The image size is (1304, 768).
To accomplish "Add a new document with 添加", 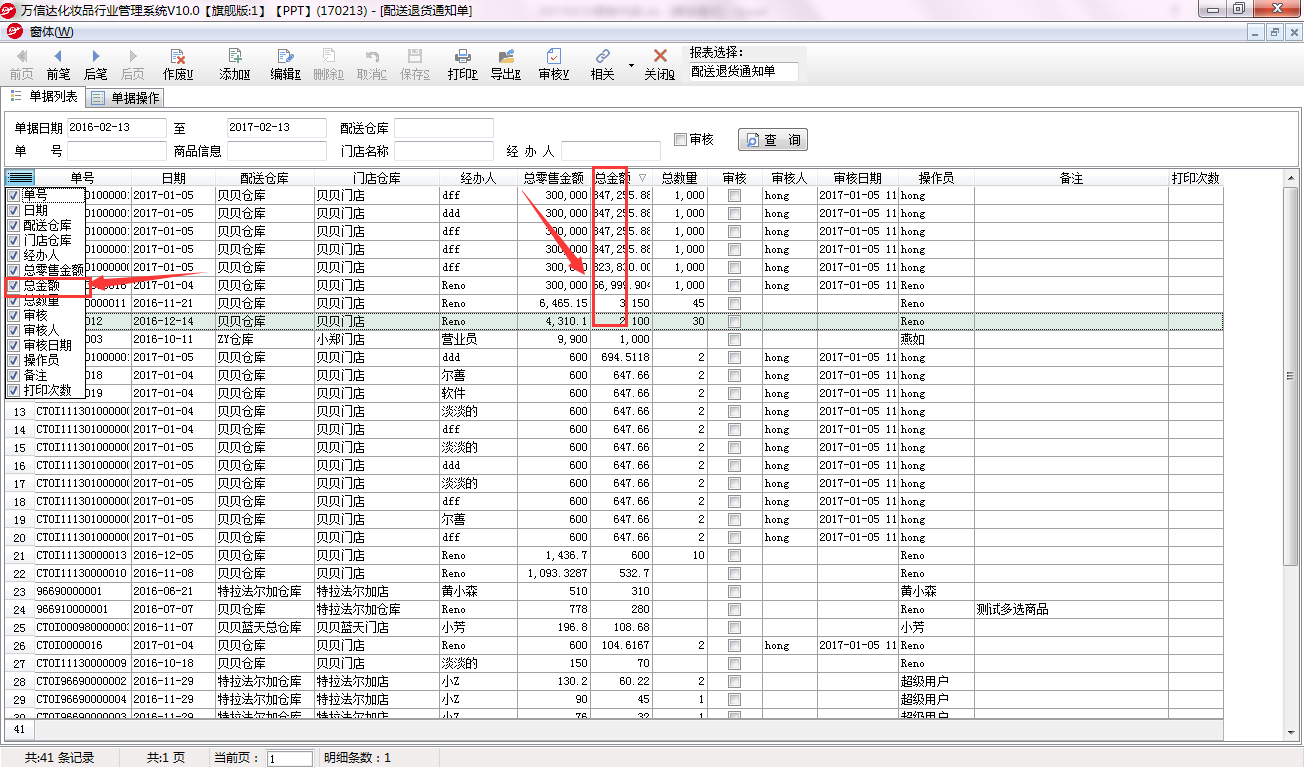I will tap(235, 64).
